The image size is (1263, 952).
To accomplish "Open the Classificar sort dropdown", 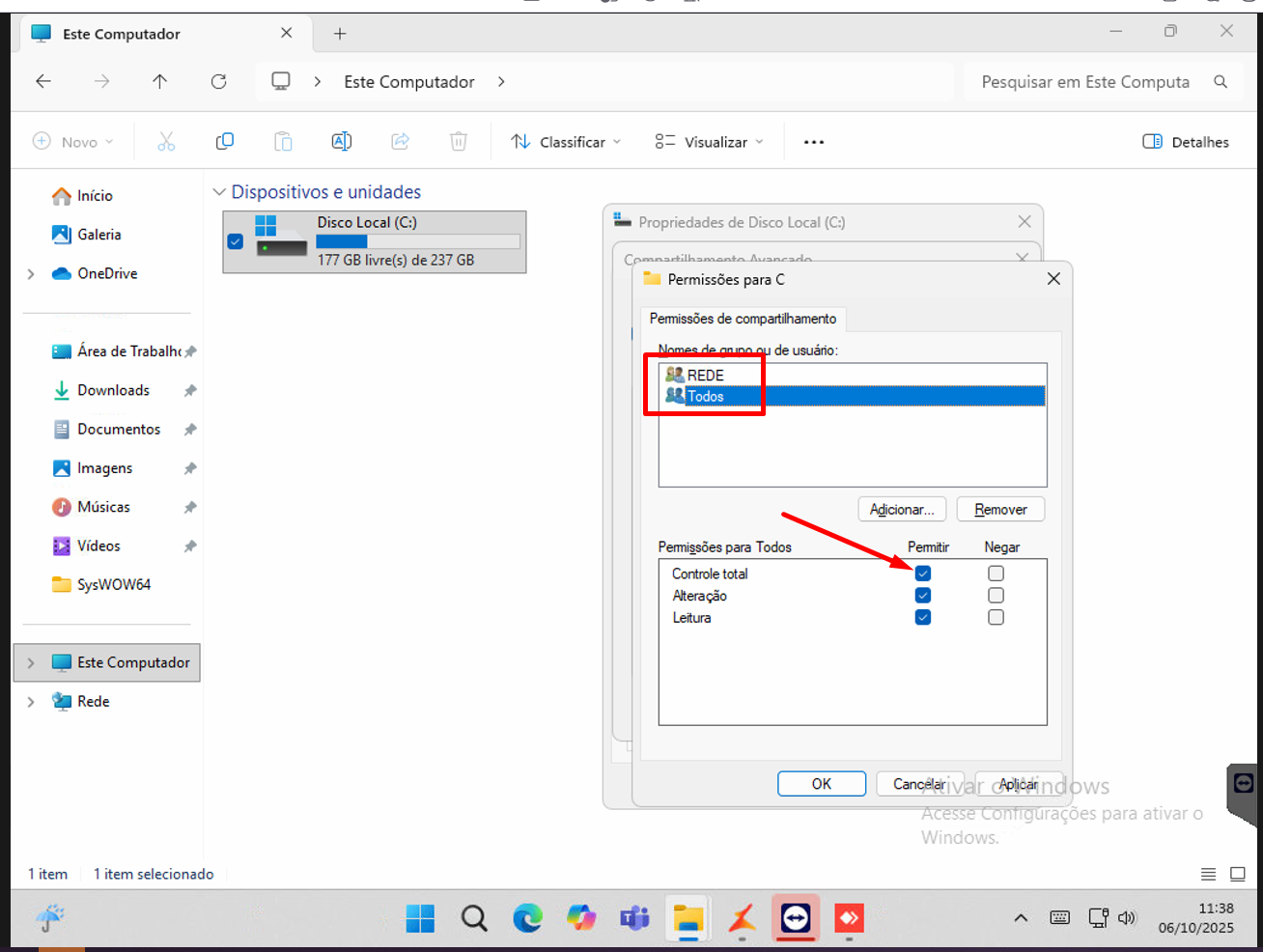I will click(x=566, y=142).
